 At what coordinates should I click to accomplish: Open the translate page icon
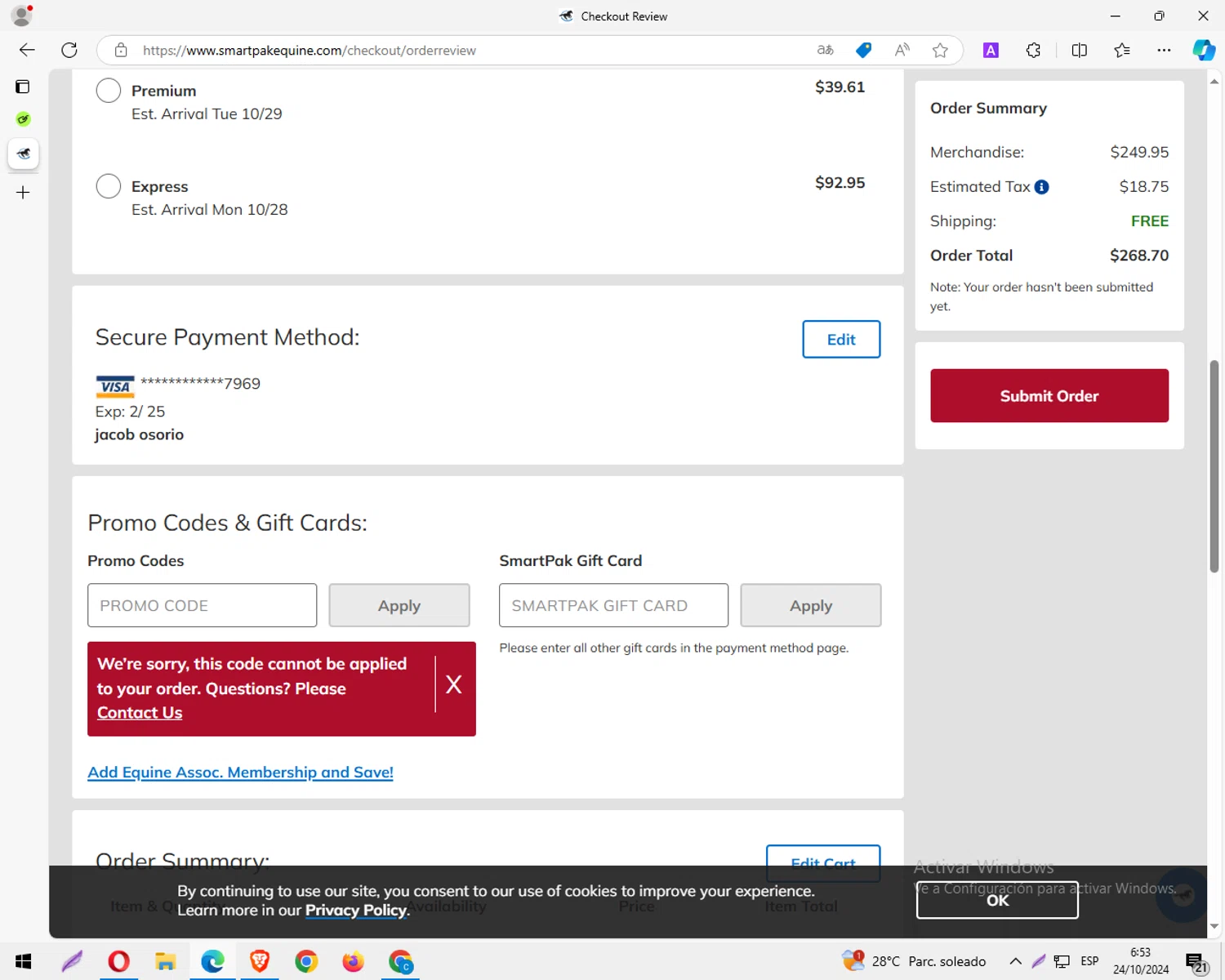826,50
